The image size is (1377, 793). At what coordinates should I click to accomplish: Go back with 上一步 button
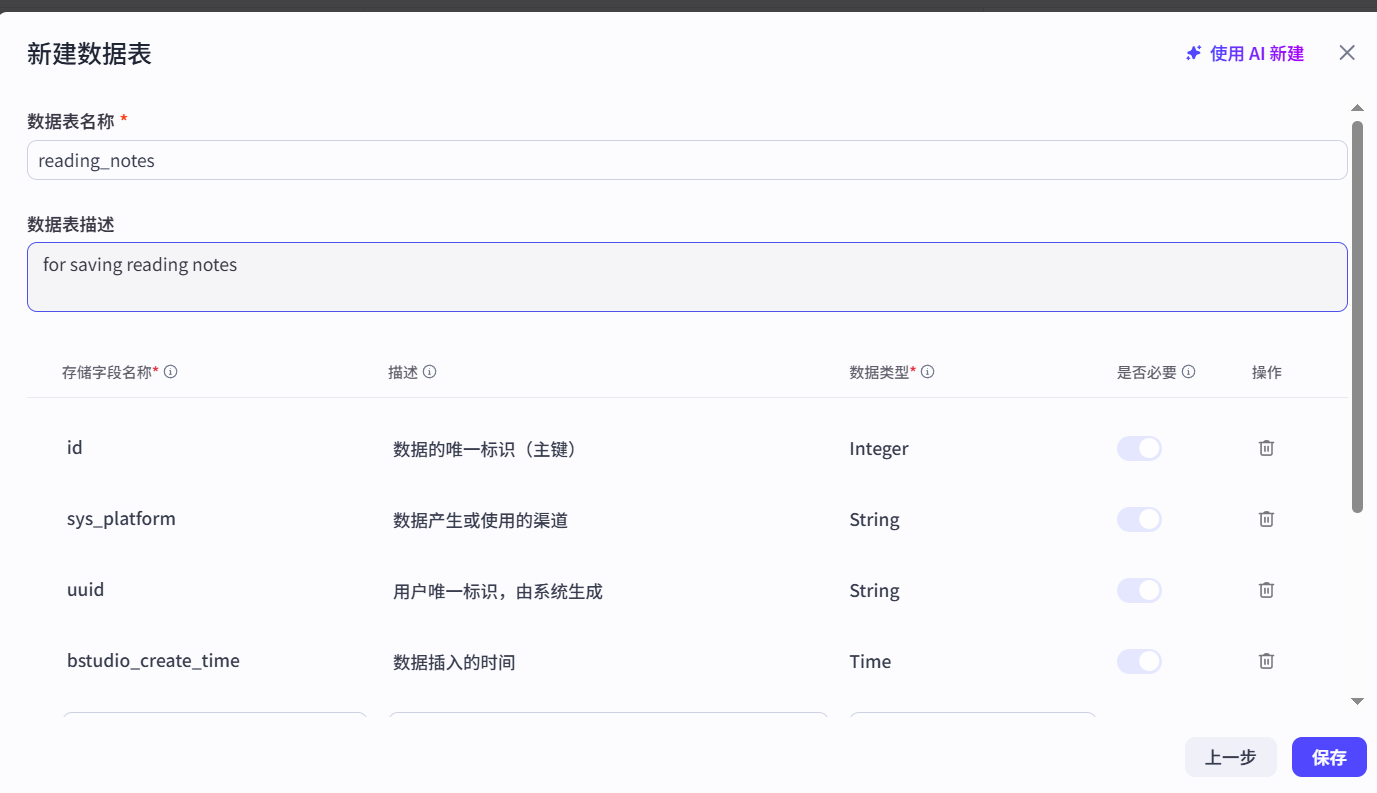[1230, 758]
